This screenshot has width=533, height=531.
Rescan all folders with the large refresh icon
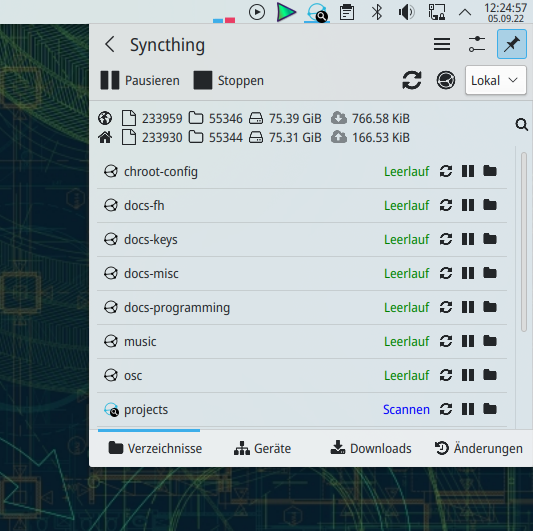(x=412, y=80)
